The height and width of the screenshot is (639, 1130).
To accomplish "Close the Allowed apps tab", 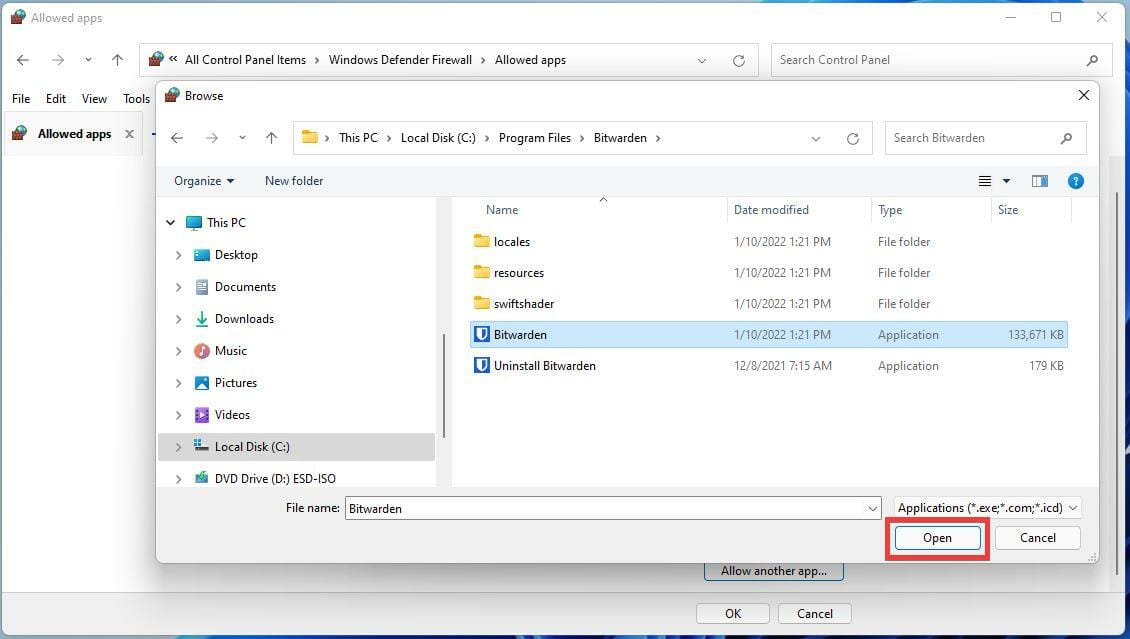I will 129,134.
